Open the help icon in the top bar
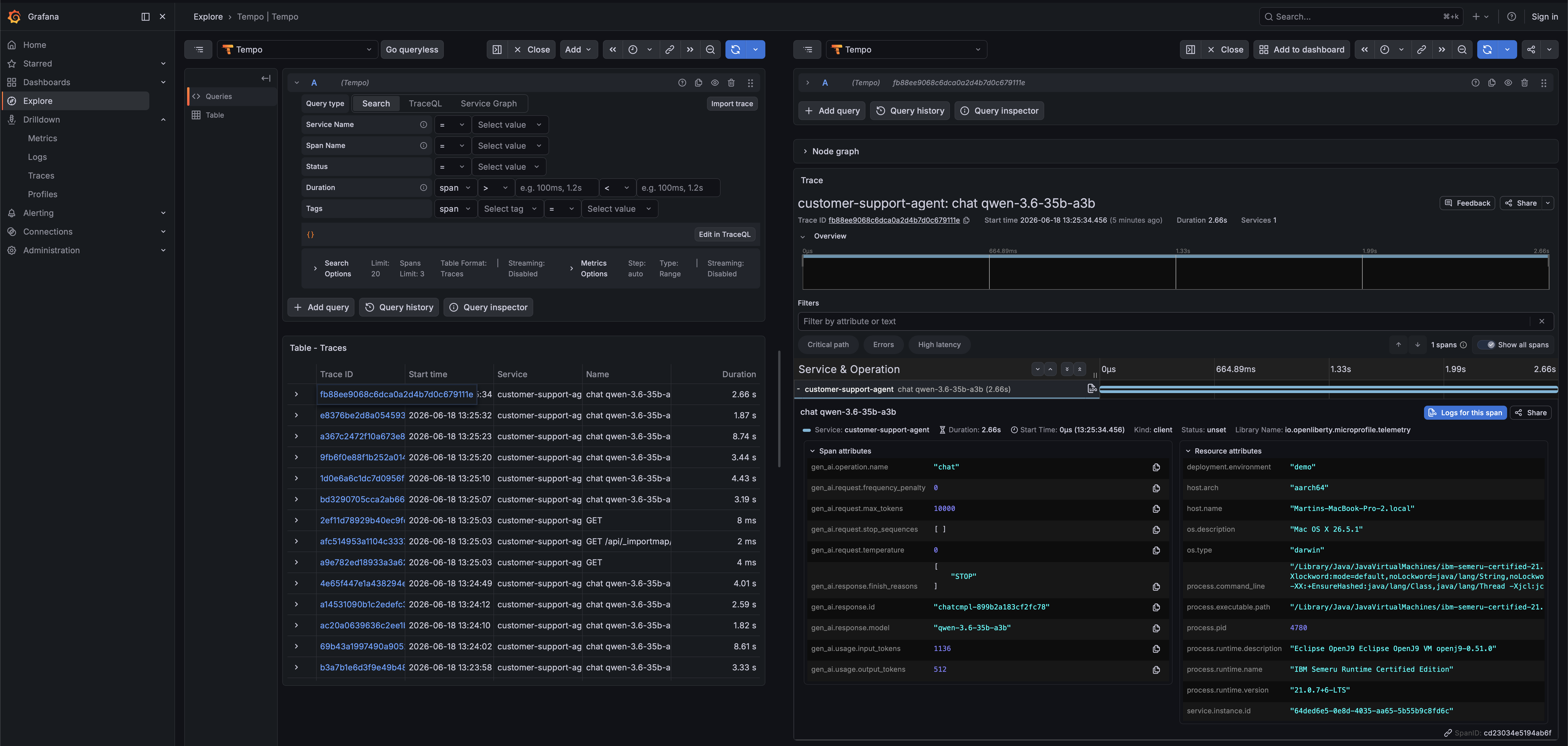The height and width of the screenshot is (746, 1568). (1511, 16)
